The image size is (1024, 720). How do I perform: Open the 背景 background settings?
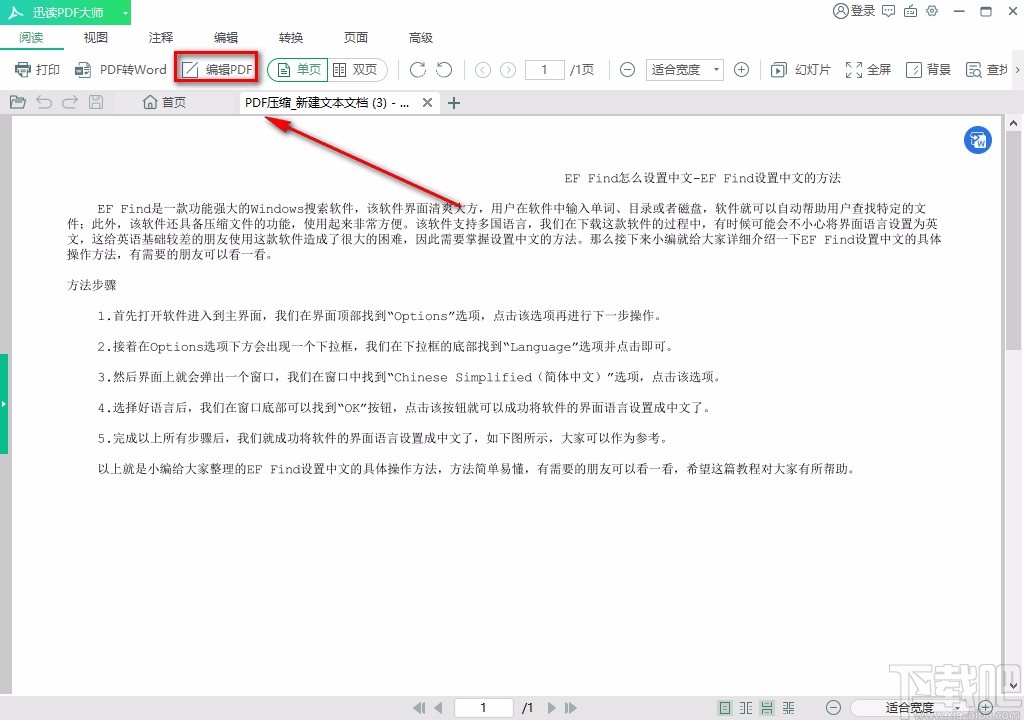tap(927, 70)
